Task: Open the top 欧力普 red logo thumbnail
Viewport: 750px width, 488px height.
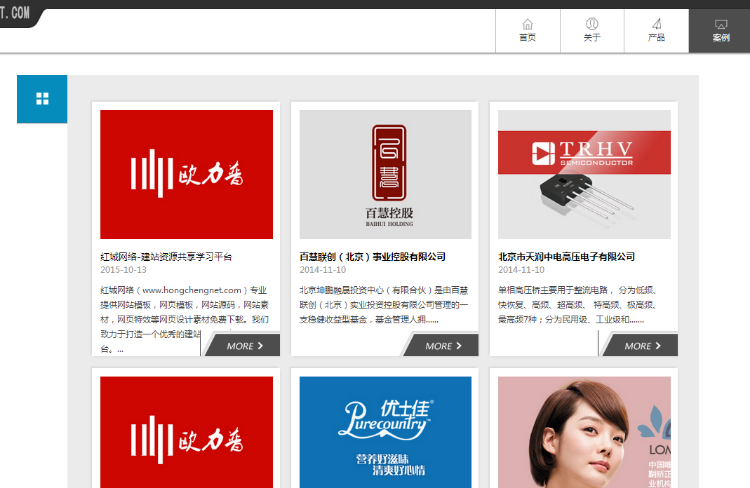Action: pyautogui.click(x=187, y=175)
